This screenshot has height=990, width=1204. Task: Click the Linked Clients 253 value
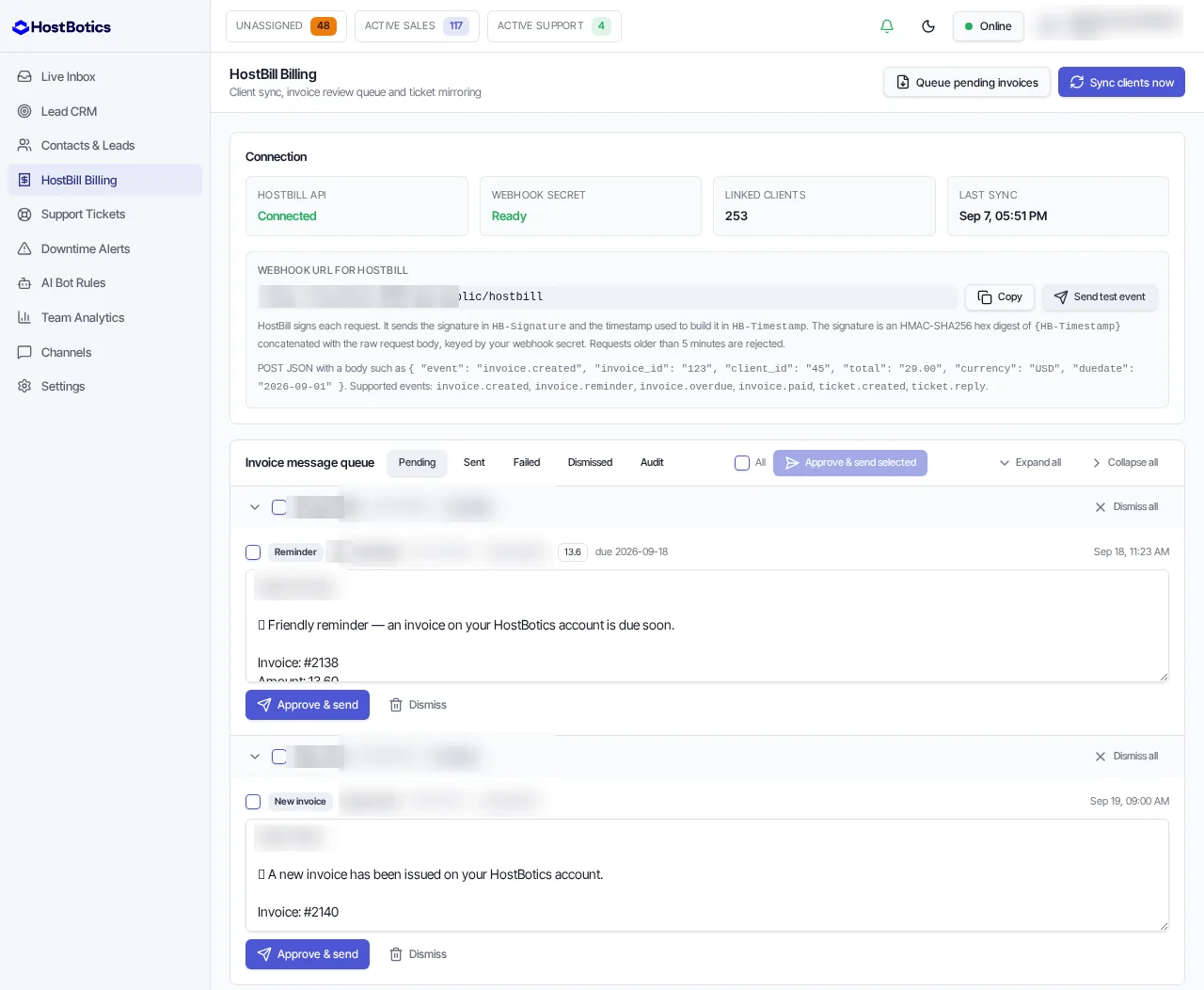737,216
